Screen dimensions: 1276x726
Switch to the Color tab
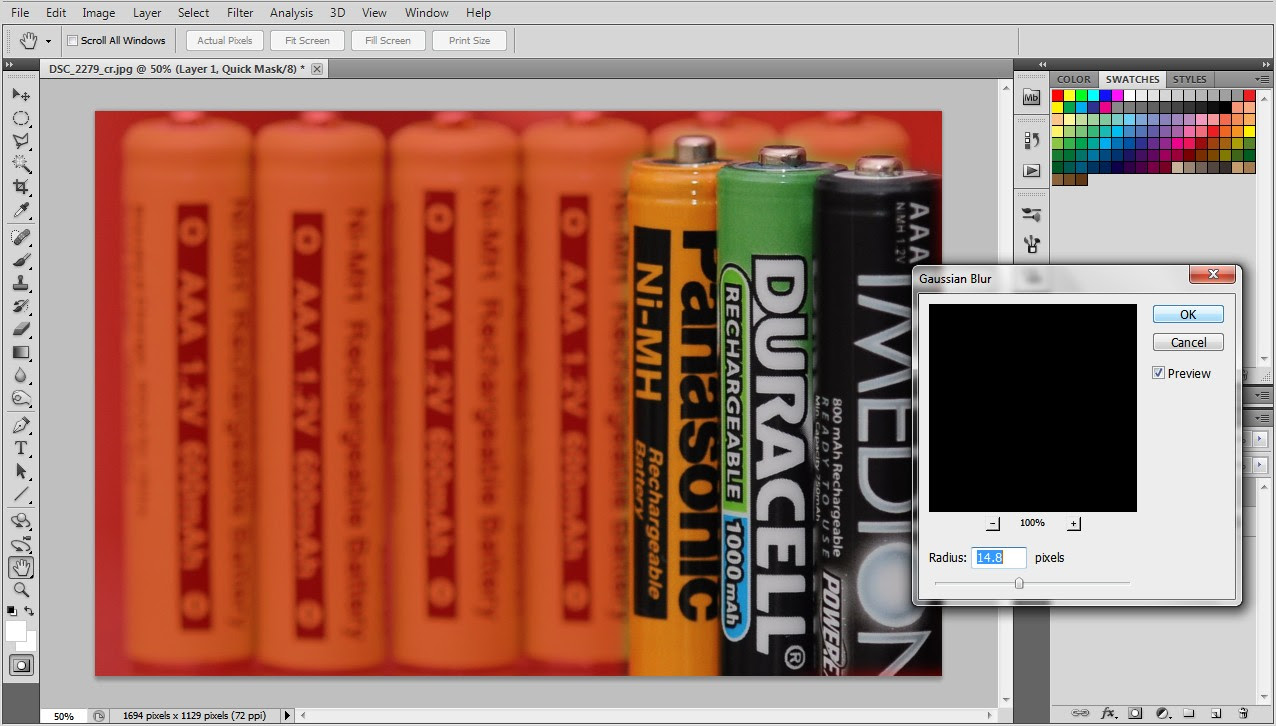tap(1074, 79)
